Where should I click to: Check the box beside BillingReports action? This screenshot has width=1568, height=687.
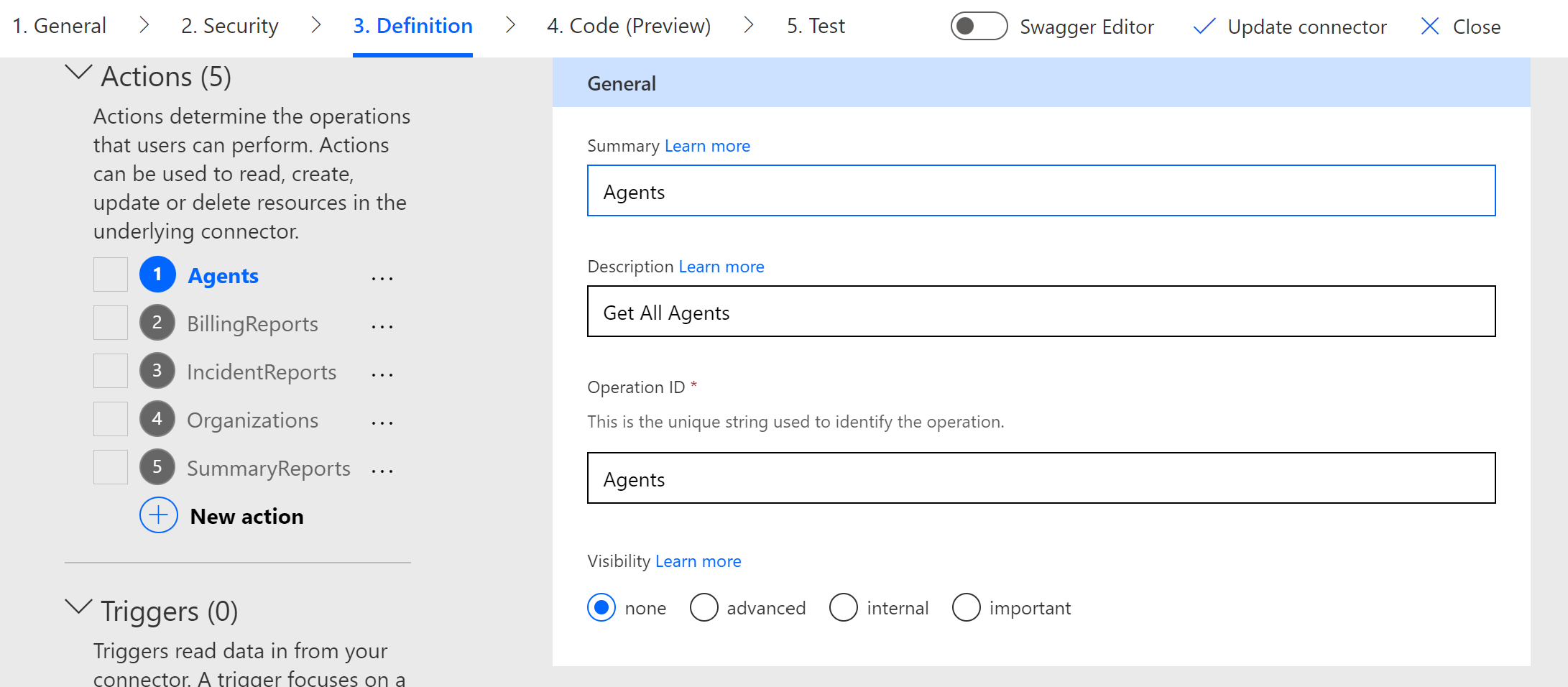pyautogui.click(x=111, y=323)
